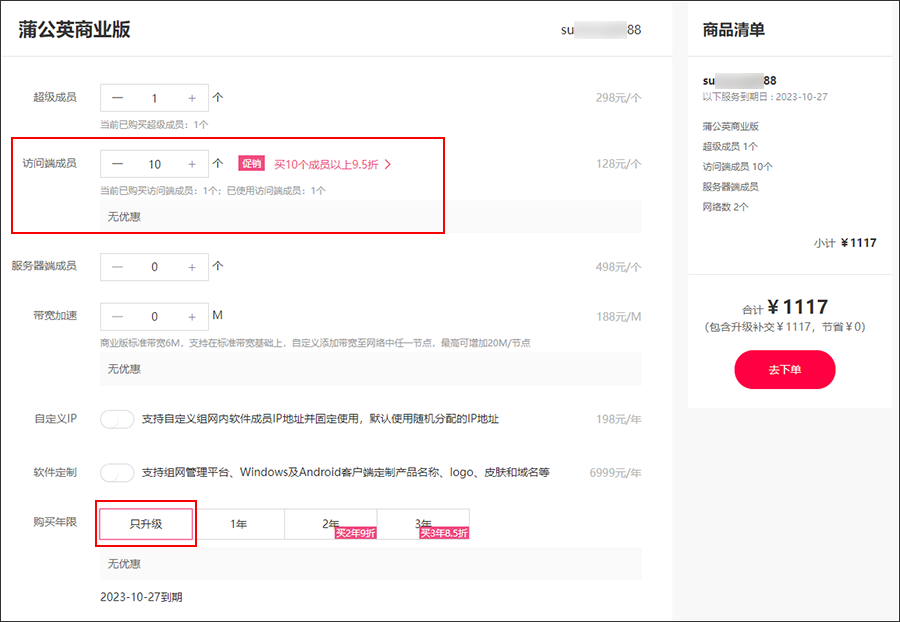Click 包含升级补交¥1117 savings note
Image resolution: width=900 pixels, height=622 pixels.
click(785, 327)
